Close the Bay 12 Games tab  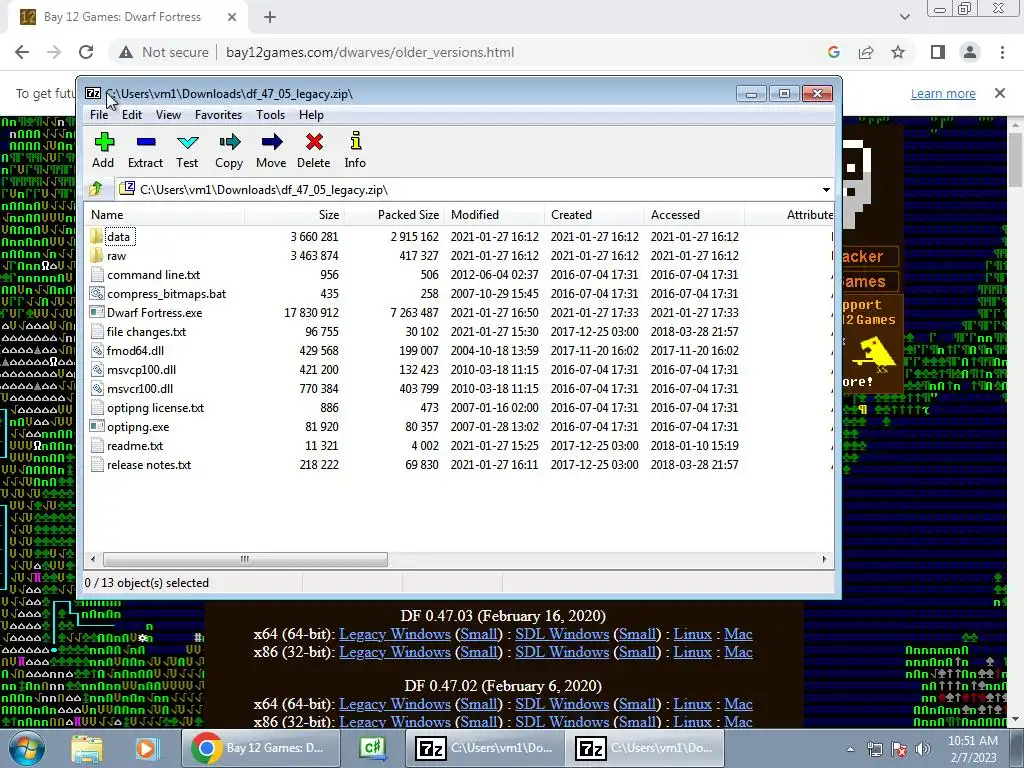coord(232,17)
